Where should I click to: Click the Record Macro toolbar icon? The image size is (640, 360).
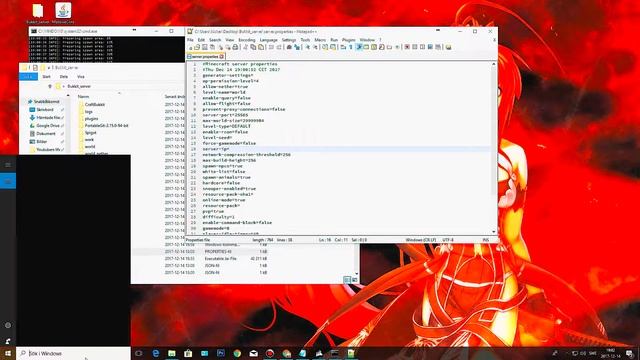pyautogui.click(x=407, y=47)
